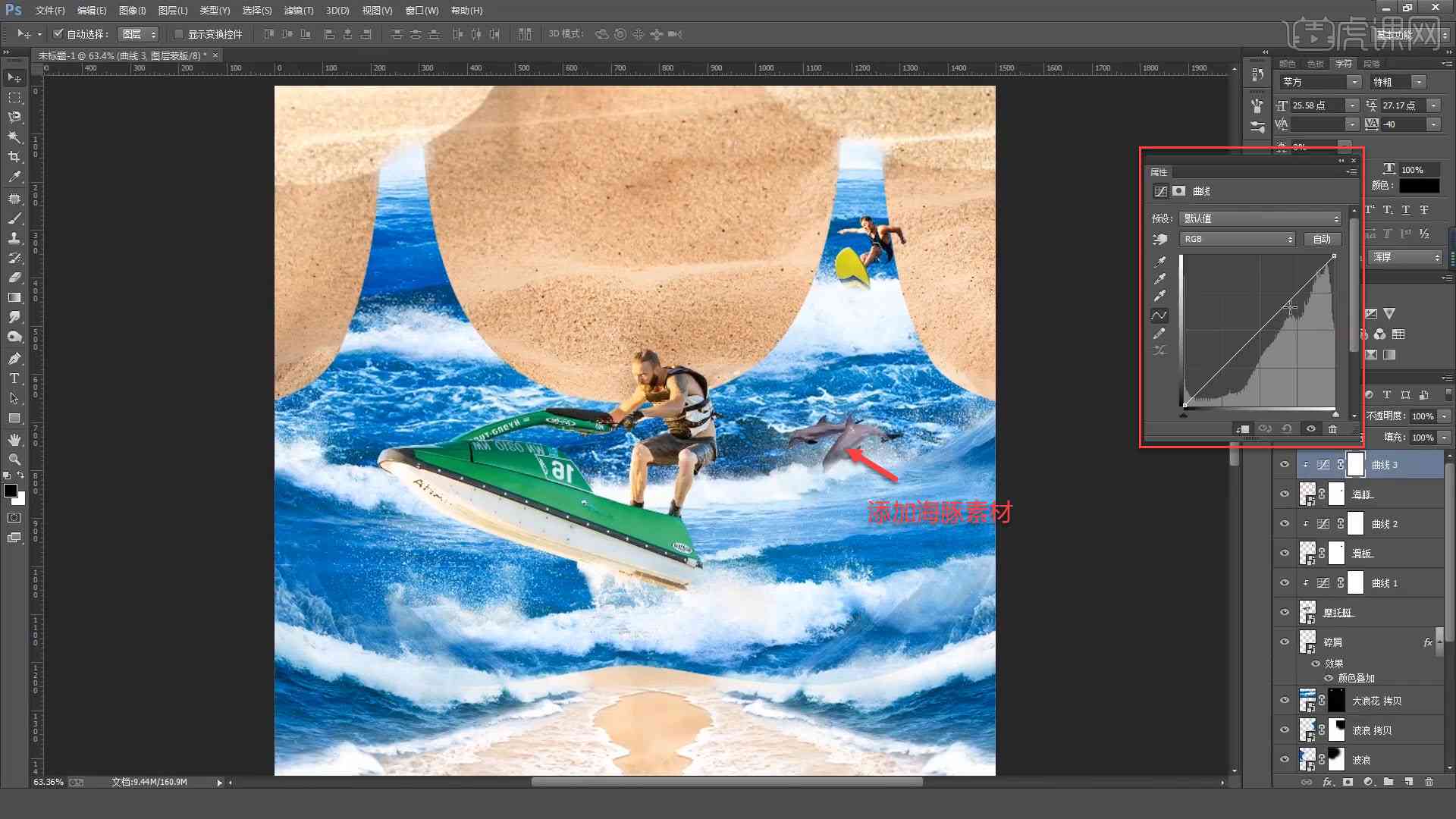Hide the 滑板 layer

1285,554
